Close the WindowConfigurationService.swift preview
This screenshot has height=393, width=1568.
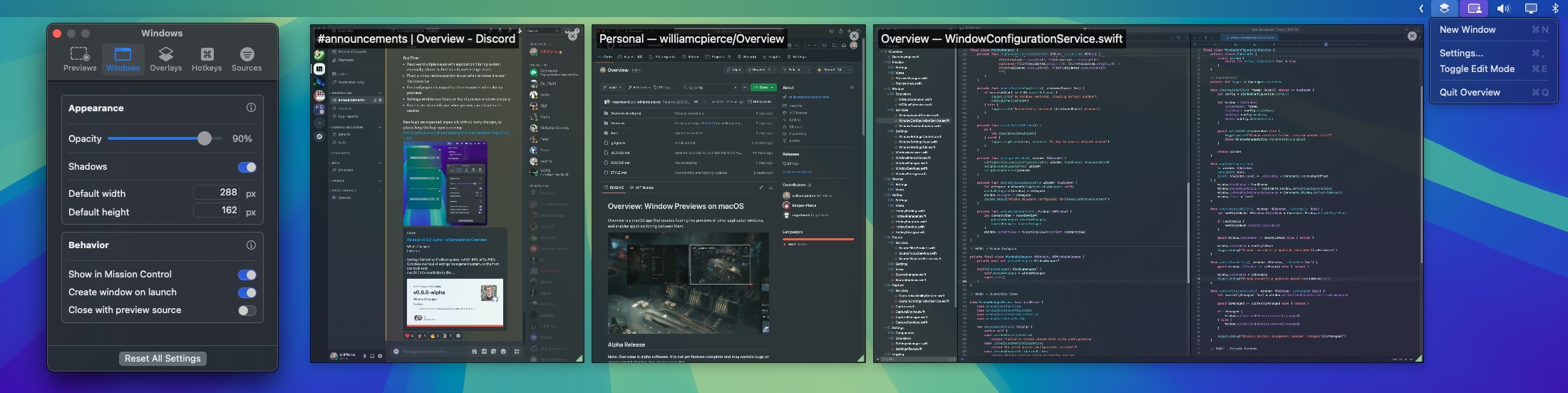[x=1412, y=36]
